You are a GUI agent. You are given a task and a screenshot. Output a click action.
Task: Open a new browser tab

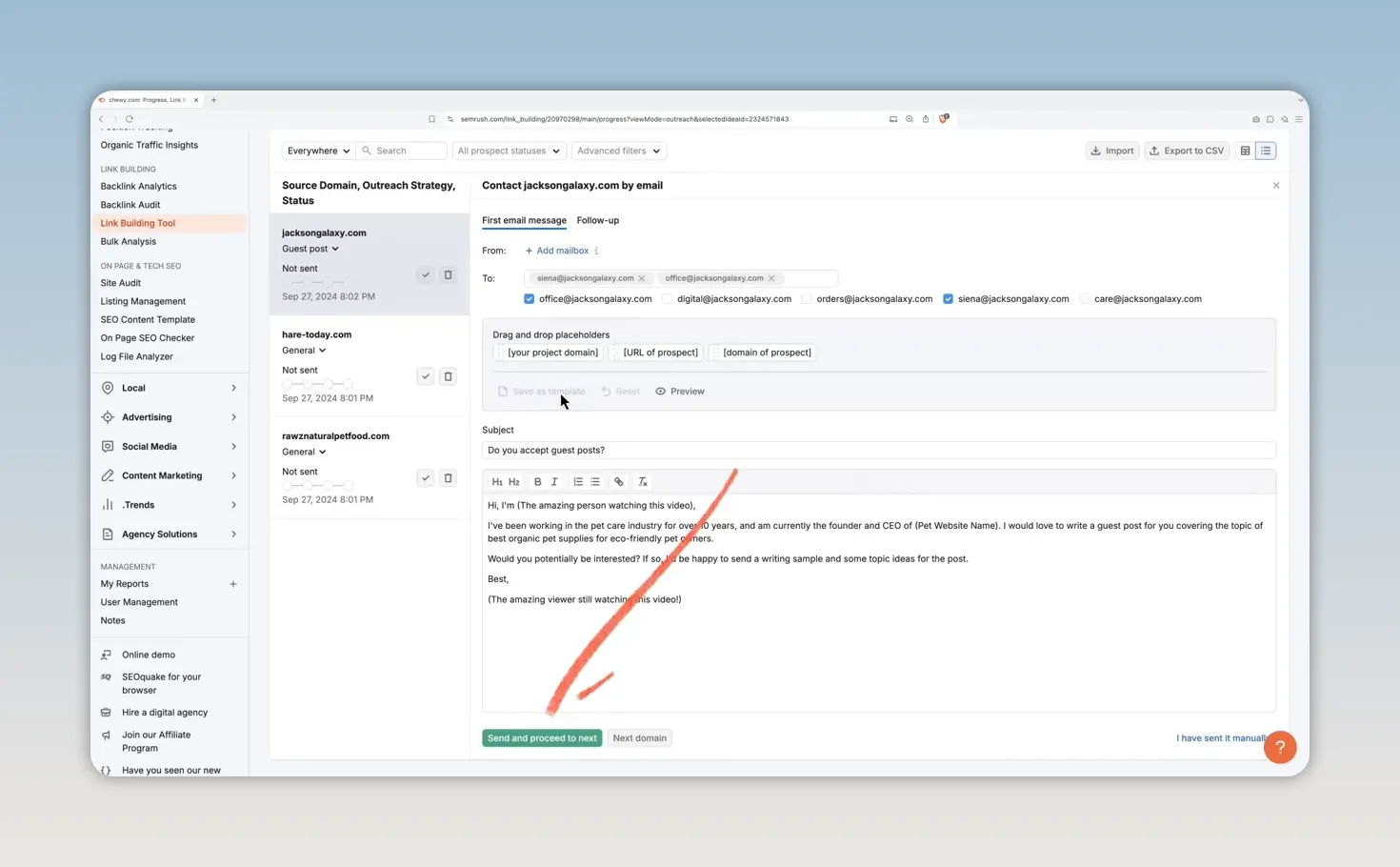213,100
